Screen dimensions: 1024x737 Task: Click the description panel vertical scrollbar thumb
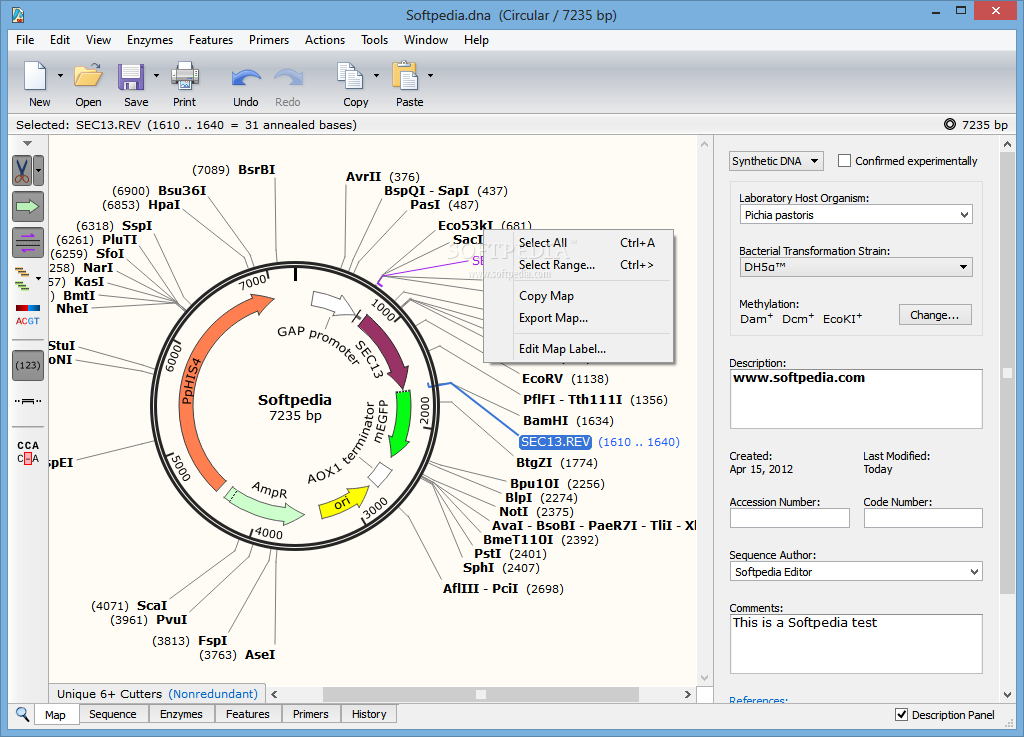tap(1007, 373)
